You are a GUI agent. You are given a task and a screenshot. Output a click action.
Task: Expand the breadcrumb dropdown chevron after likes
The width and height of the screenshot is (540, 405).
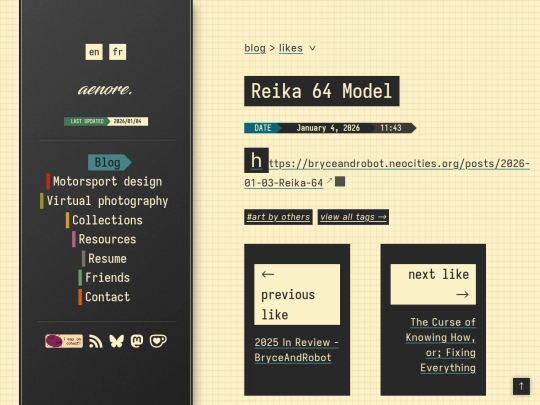point(312,48)
